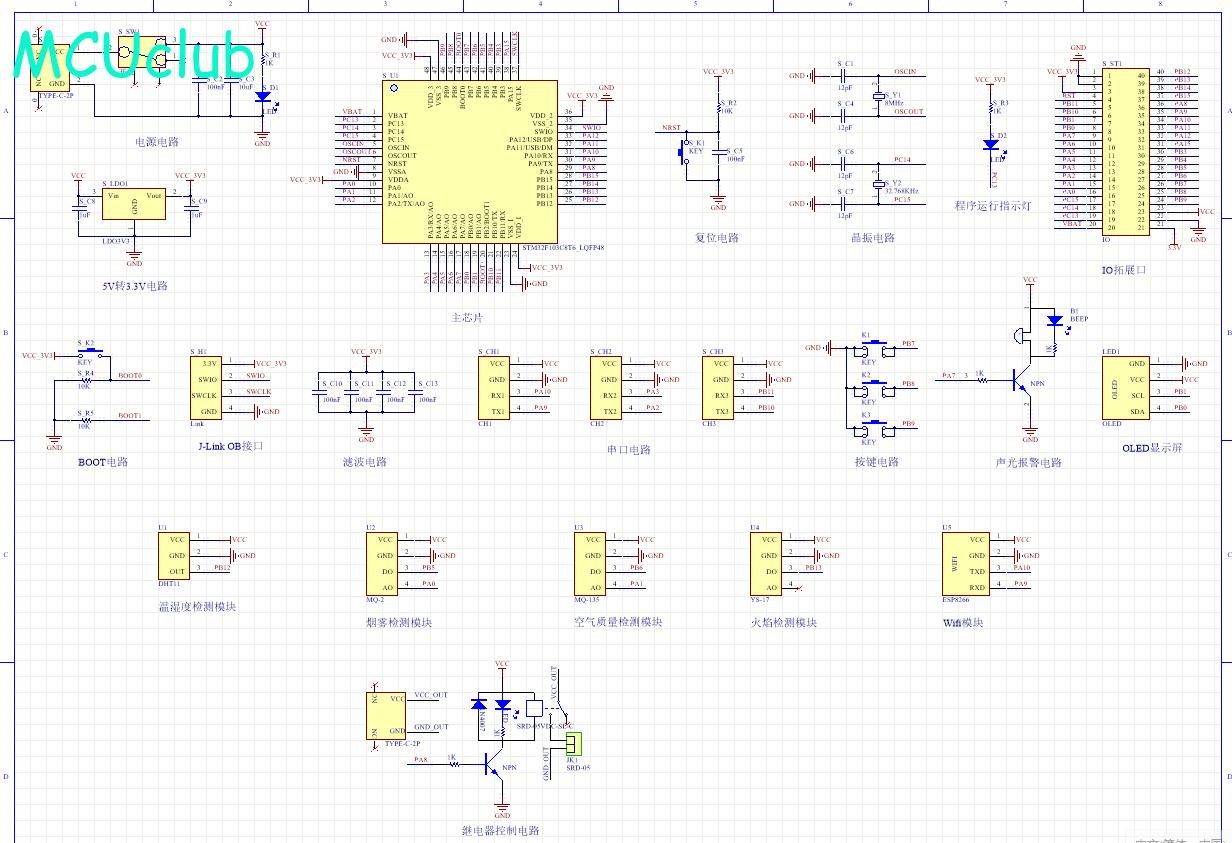Select the S_R4 10K BOOT0 resistor
1232x843 pixels.
coord(88,379)
